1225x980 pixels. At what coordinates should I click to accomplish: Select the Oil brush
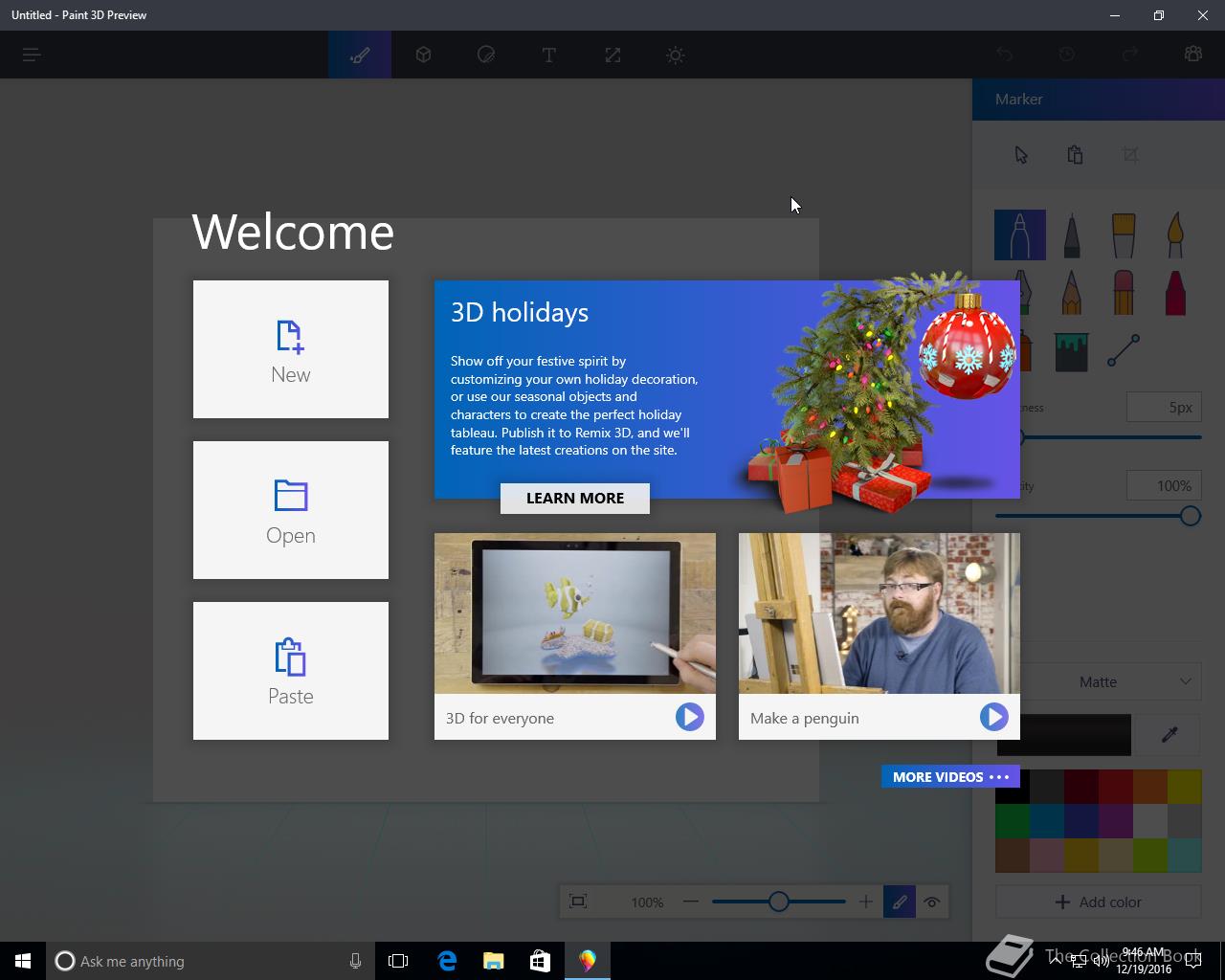tap(1124, 234)
